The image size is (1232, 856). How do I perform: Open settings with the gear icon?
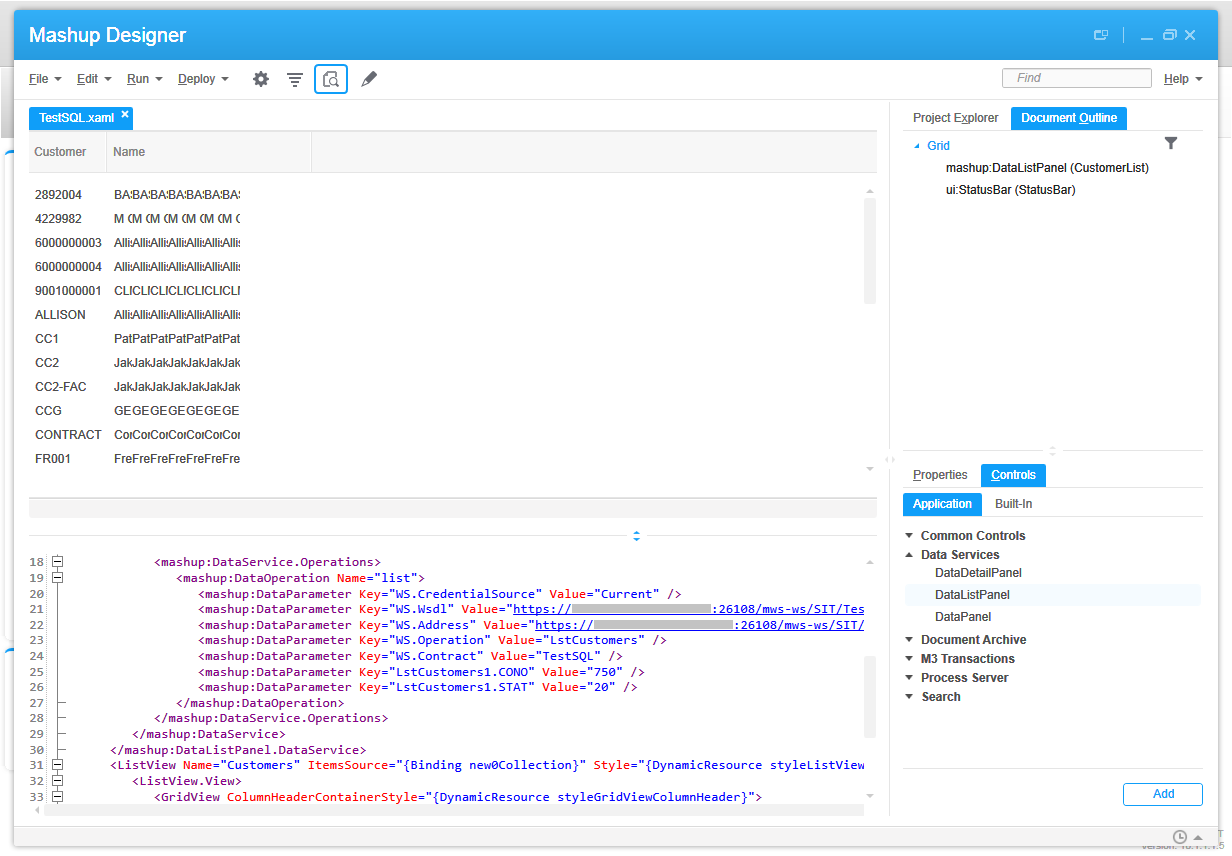(x=261, y=79)
